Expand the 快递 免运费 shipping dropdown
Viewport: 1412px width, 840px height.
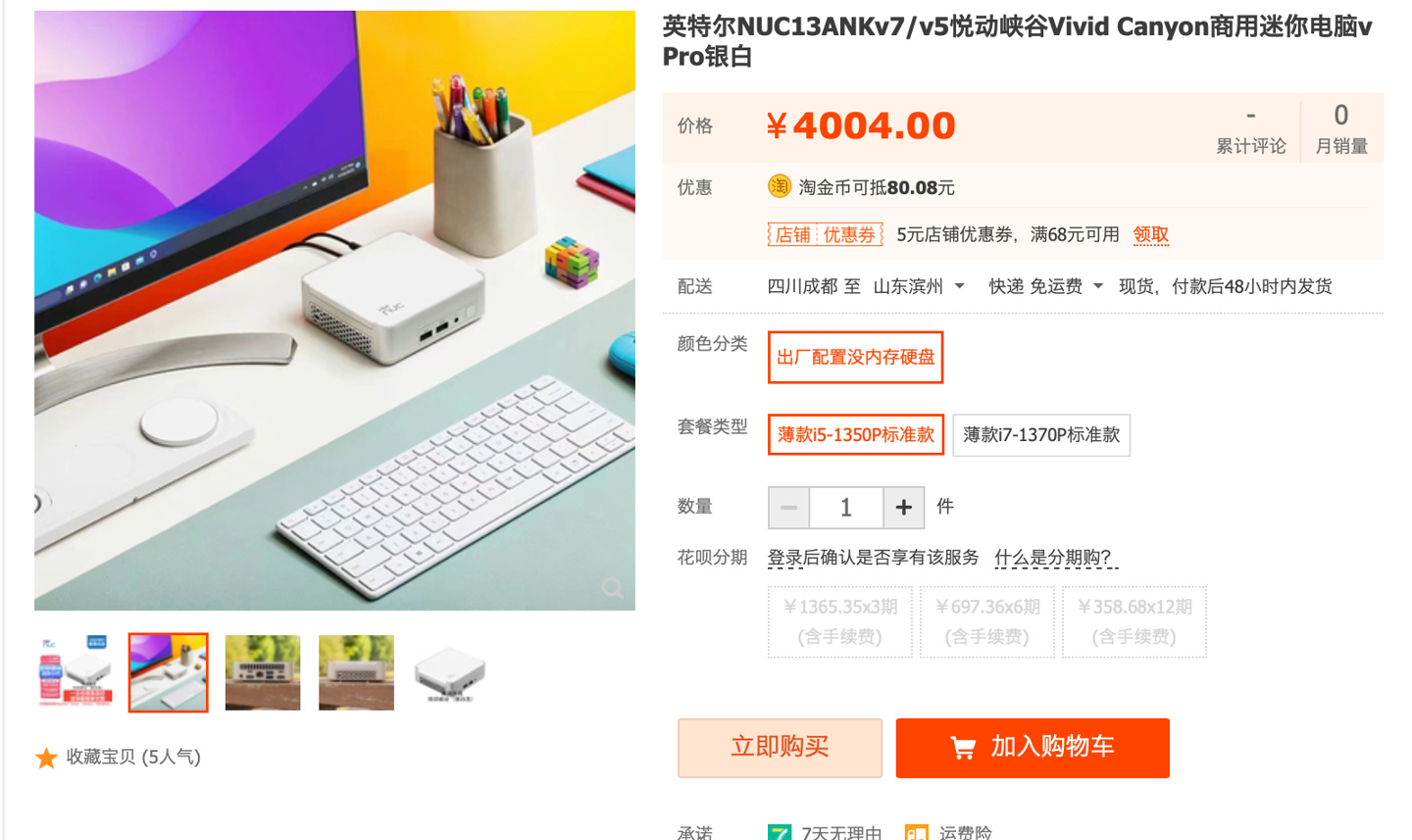click(1046, 286)
